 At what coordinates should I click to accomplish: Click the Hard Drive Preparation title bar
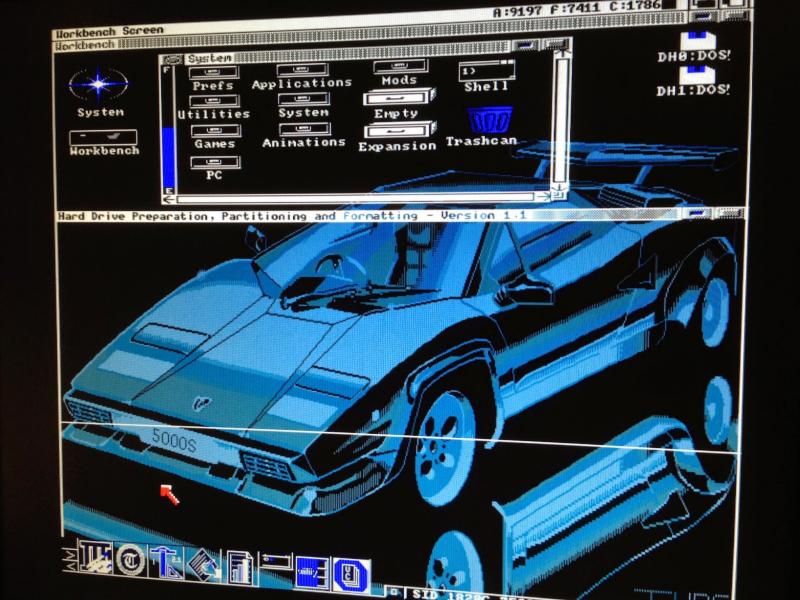tap(369, 215)
